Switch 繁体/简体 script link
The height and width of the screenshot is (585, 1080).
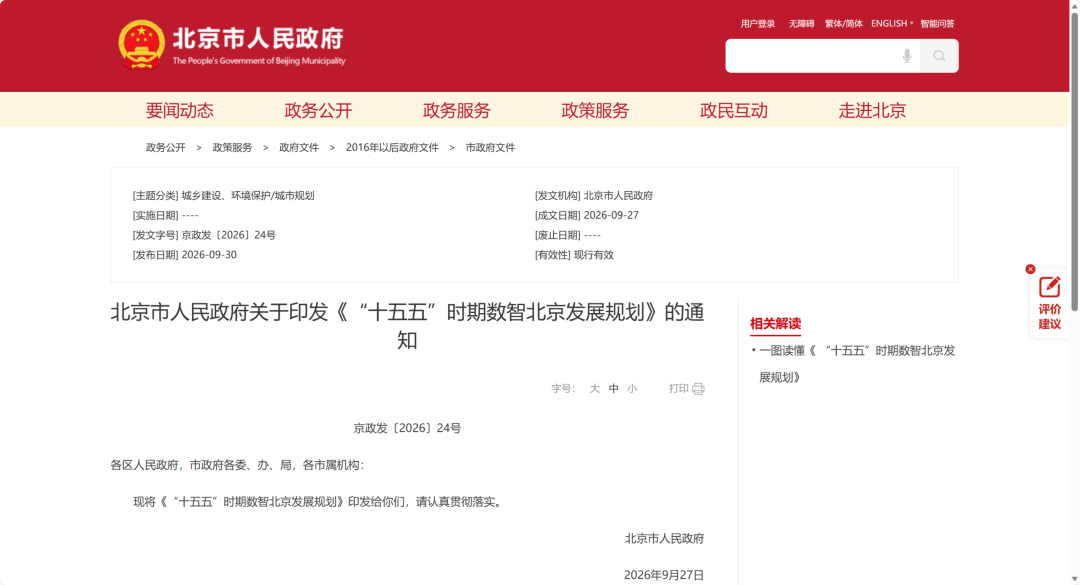click(844, 23)
